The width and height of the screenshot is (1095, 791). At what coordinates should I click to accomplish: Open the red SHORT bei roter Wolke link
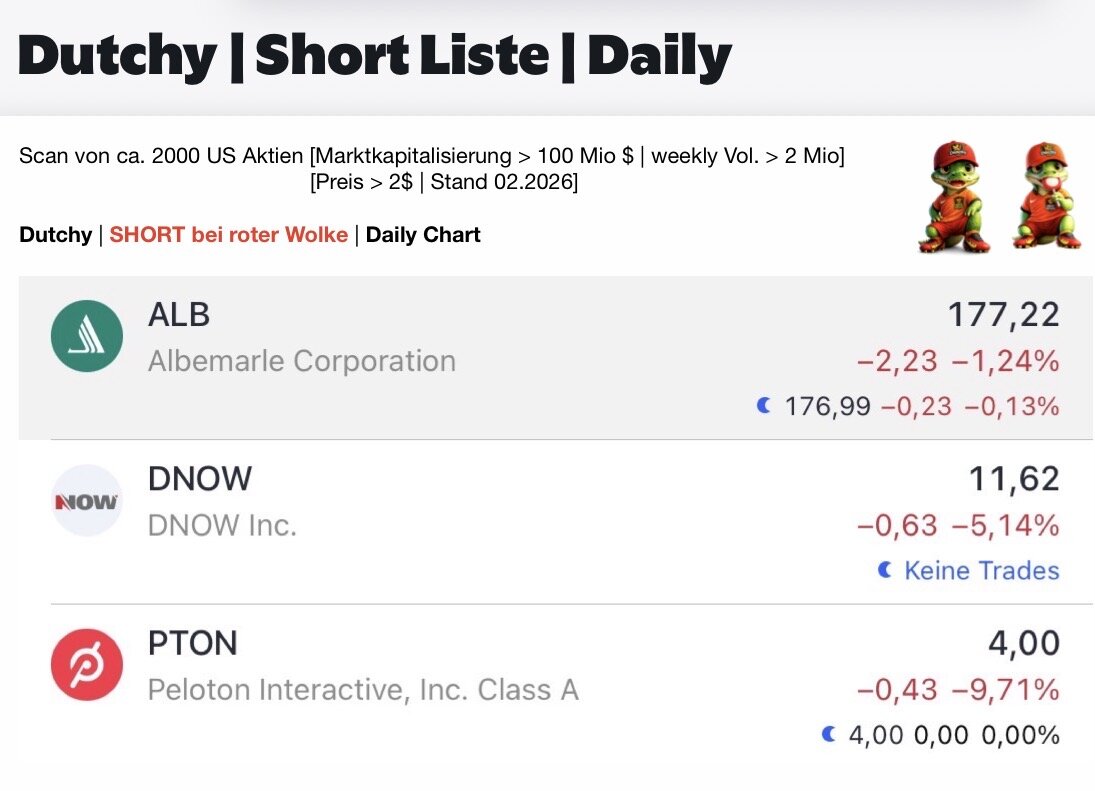pos(229,235)
